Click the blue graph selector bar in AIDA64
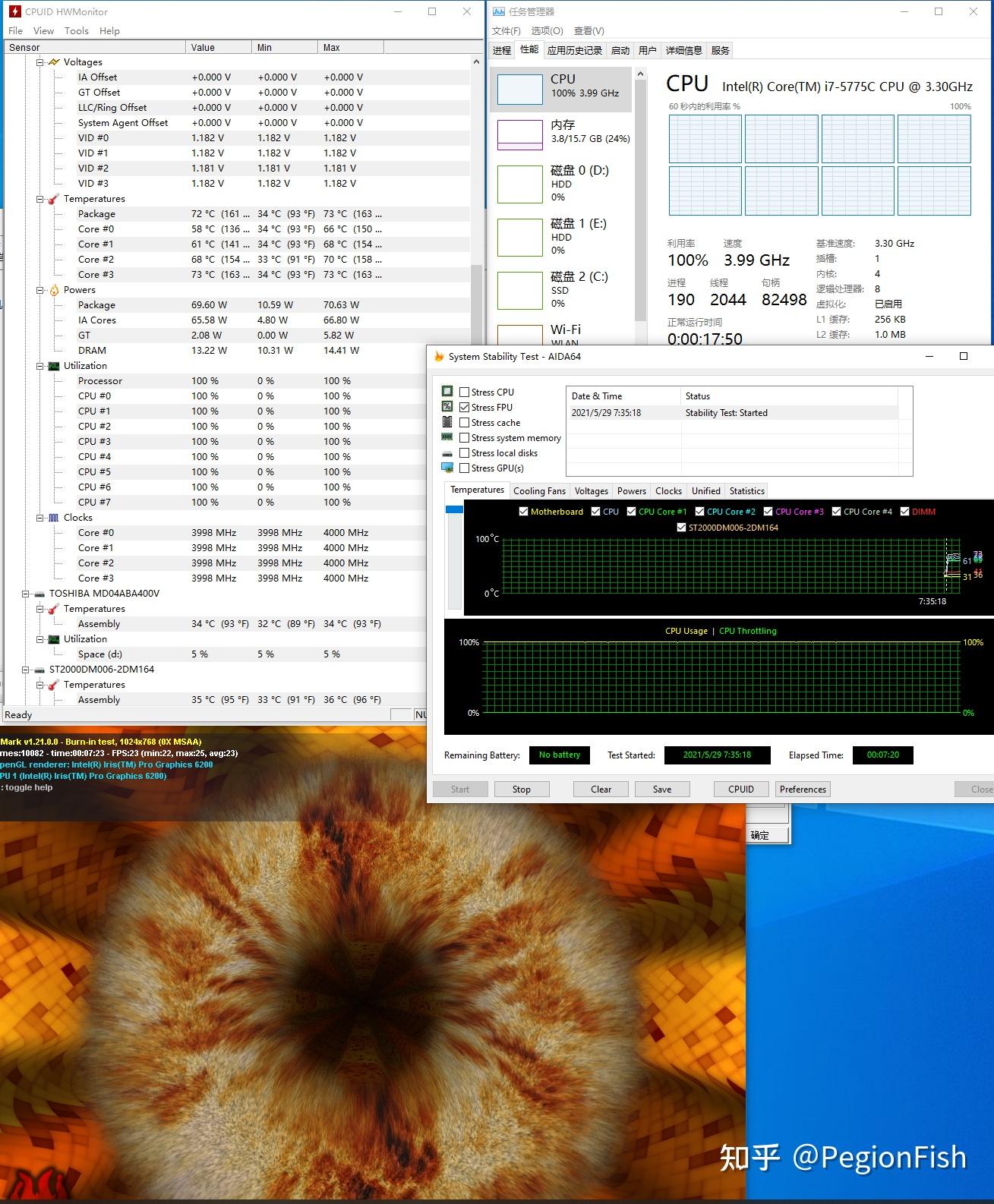This screenshot has height=1204, width=994. (454, 509)
